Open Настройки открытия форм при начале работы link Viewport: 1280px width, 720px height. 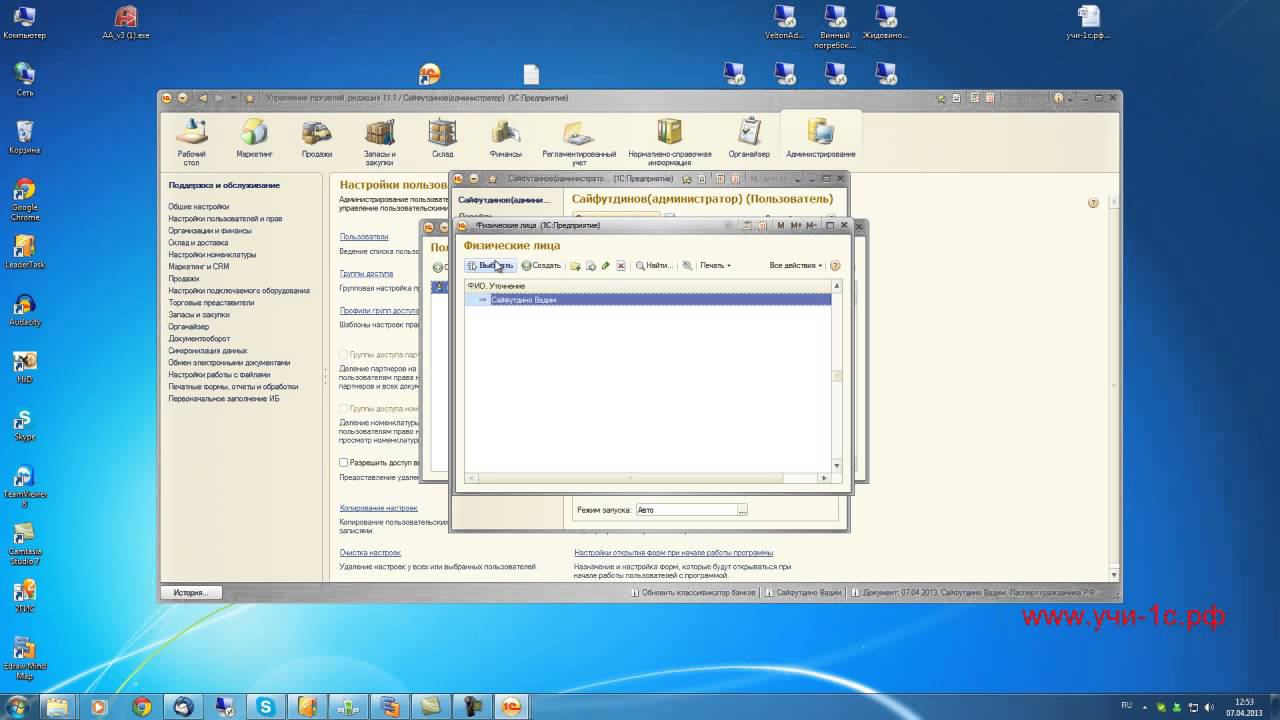(674, 553)
